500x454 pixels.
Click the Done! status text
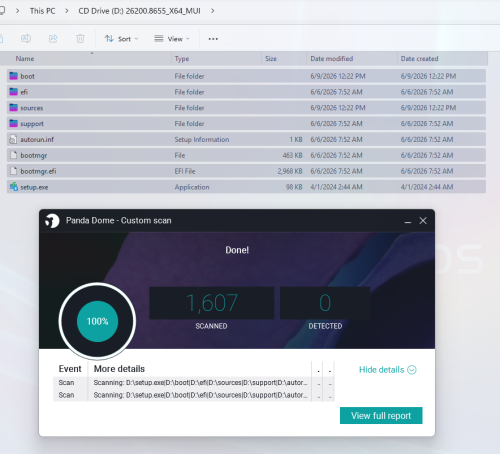237,250
